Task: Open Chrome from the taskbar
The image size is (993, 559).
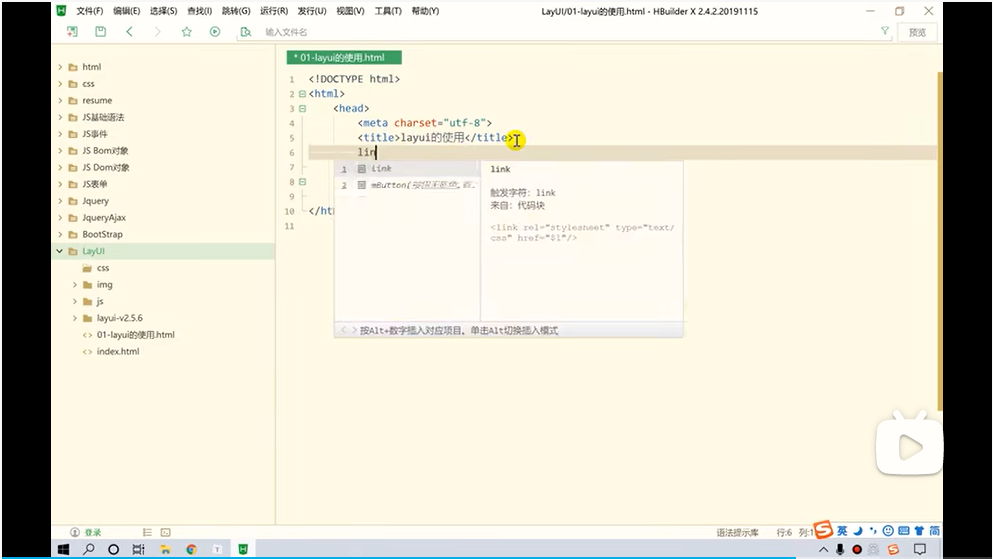Action: tap(191, 549)
